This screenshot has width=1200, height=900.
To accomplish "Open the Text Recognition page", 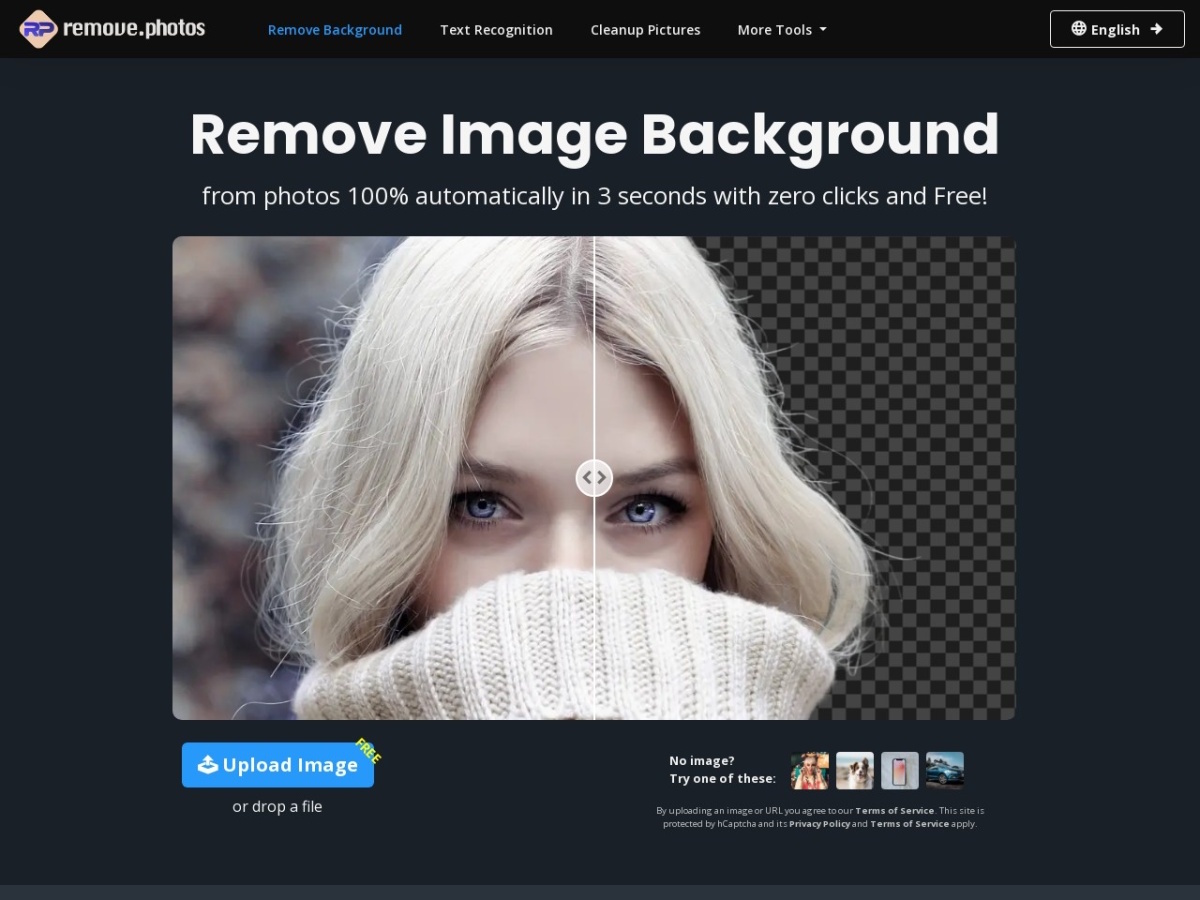I will [x=496, y=30].
